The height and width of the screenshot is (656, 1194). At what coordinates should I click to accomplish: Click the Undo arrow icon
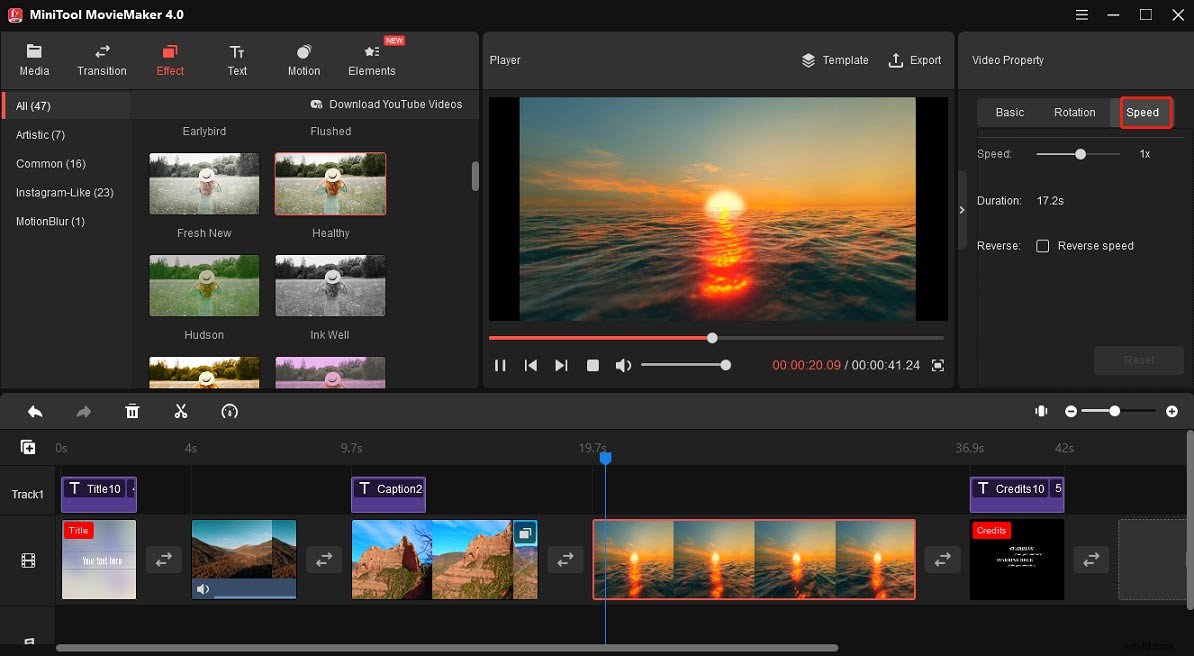pyautogui.click(x=34, y=411)
